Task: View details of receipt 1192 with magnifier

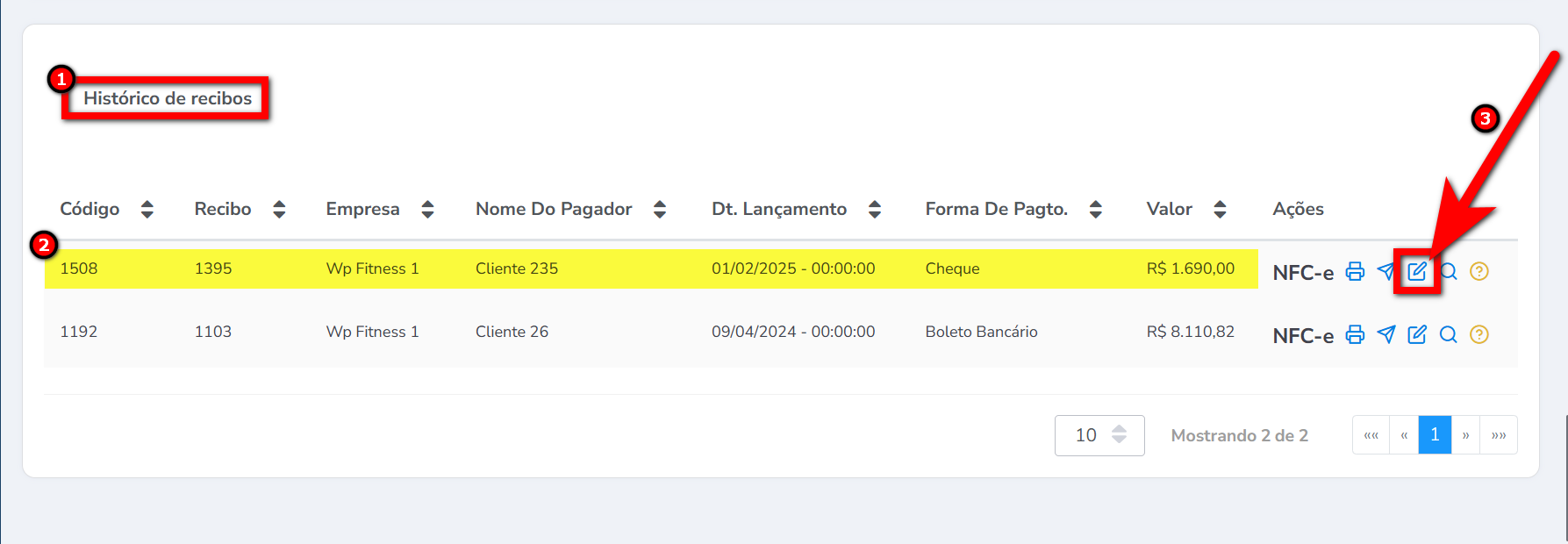Action: (x=1449, y=334)
